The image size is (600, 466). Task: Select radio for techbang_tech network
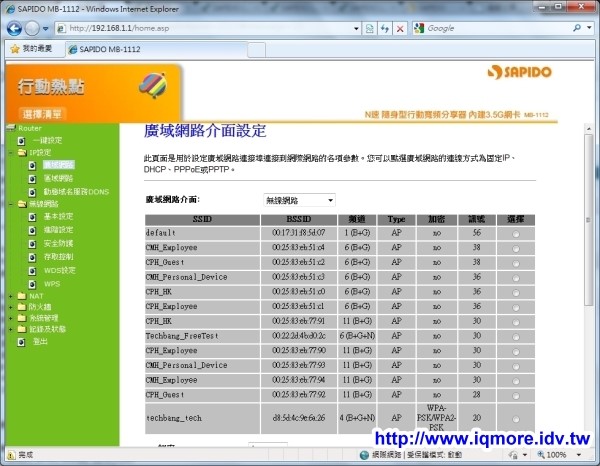516,419
